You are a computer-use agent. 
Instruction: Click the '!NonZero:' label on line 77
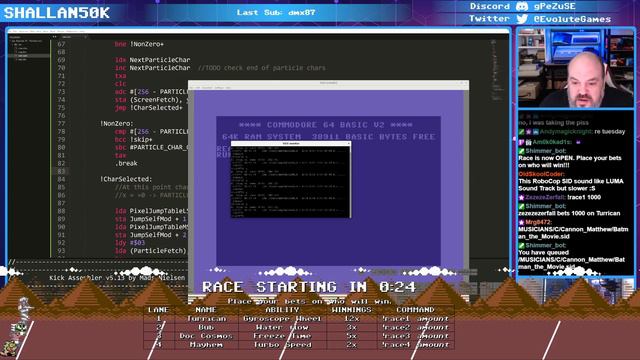click(117, 123)
